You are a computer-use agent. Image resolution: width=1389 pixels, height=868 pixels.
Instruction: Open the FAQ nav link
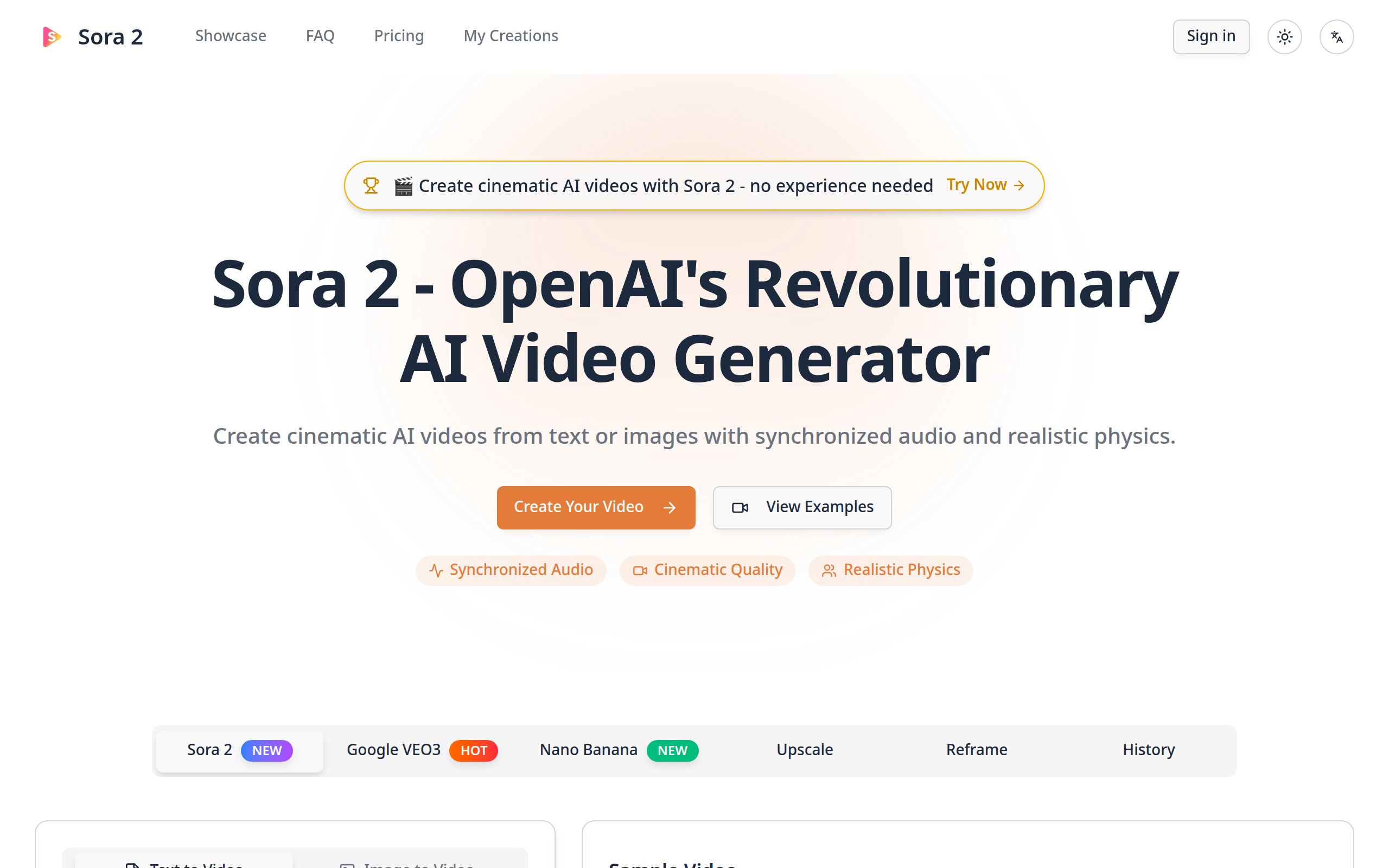coord(320,36)
